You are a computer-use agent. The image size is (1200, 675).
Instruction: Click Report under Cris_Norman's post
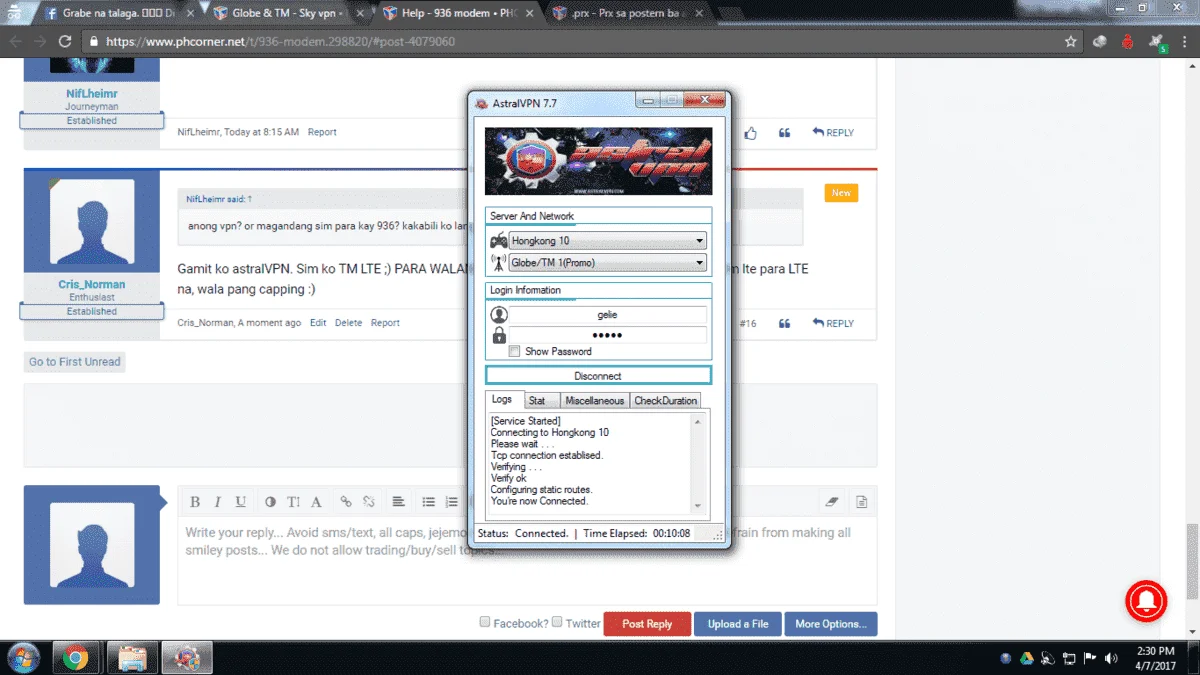tap(385, 323)
